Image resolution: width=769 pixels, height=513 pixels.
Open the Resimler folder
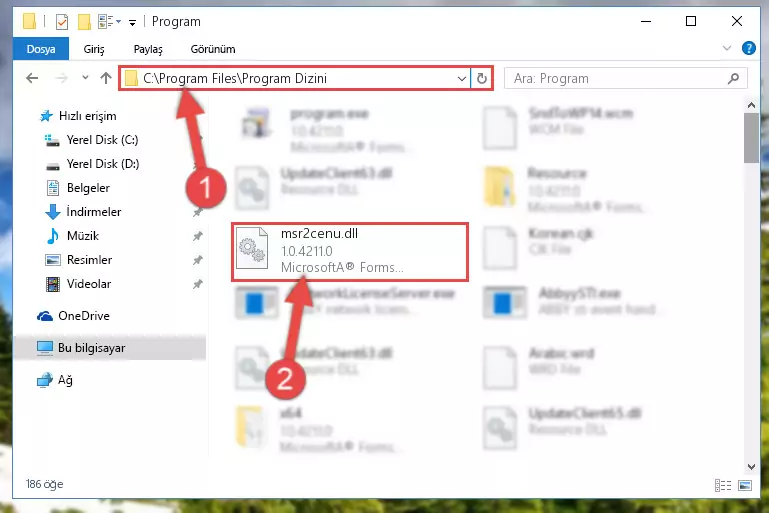(89, 260)
